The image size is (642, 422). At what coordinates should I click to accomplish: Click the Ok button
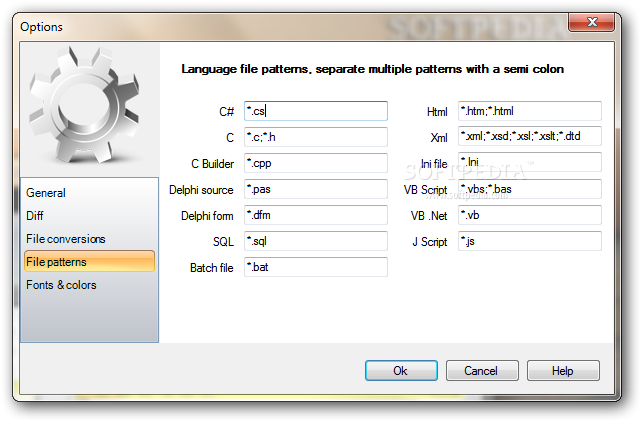(401, 370)
